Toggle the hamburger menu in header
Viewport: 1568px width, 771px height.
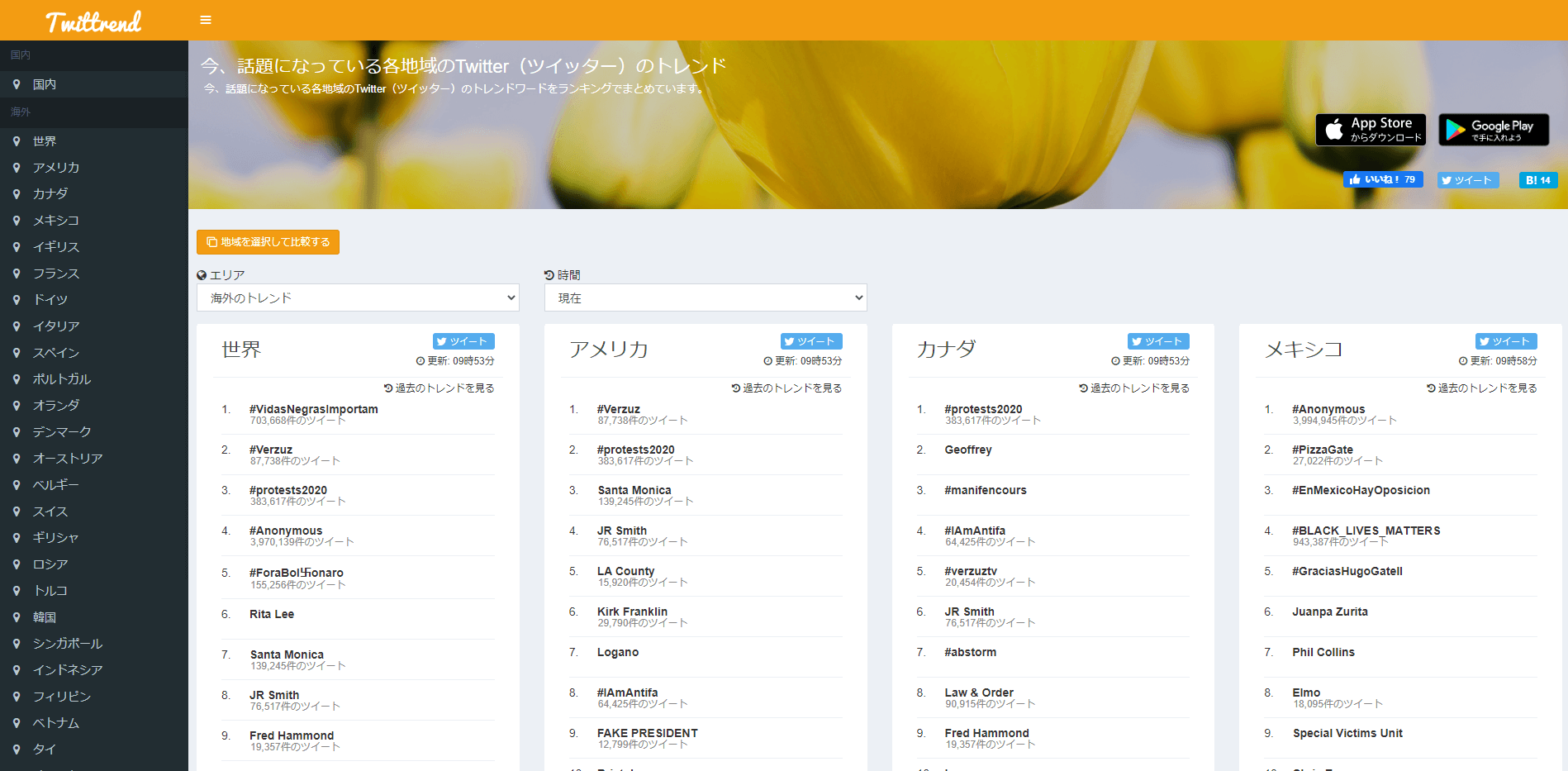[206, 20]
